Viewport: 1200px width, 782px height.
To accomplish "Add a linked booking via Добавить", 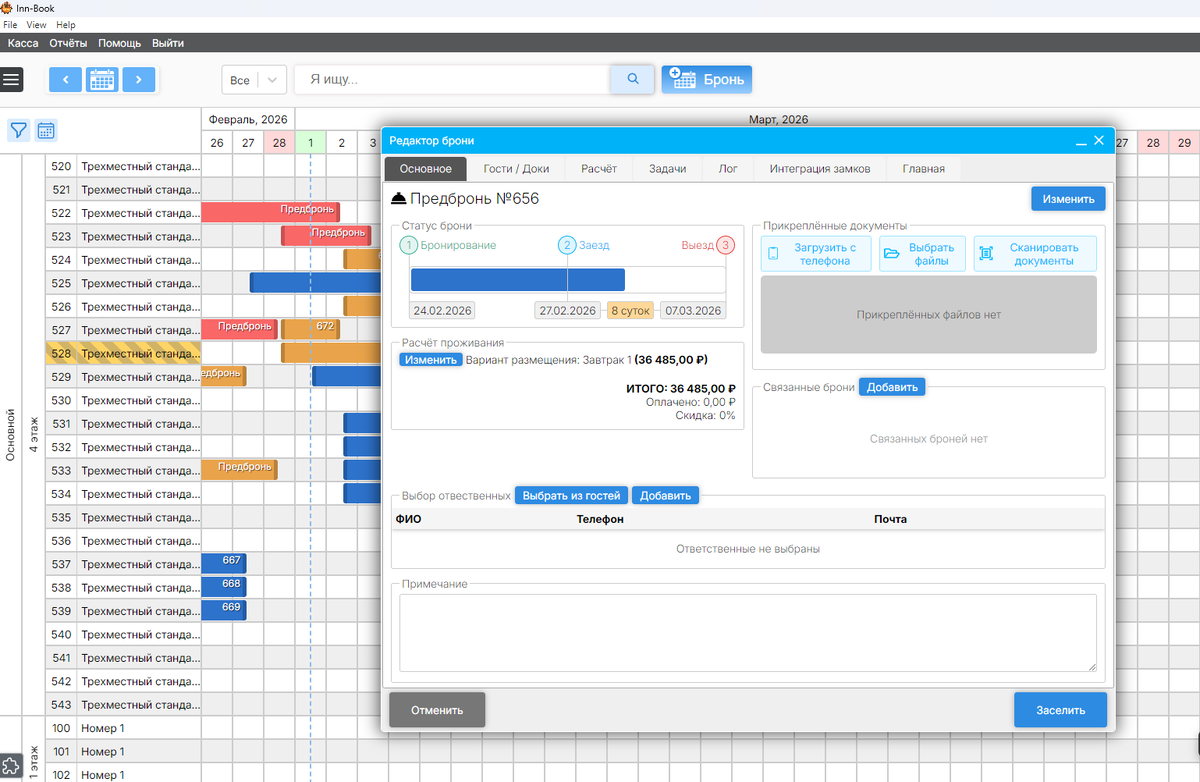I will [892, 387].
